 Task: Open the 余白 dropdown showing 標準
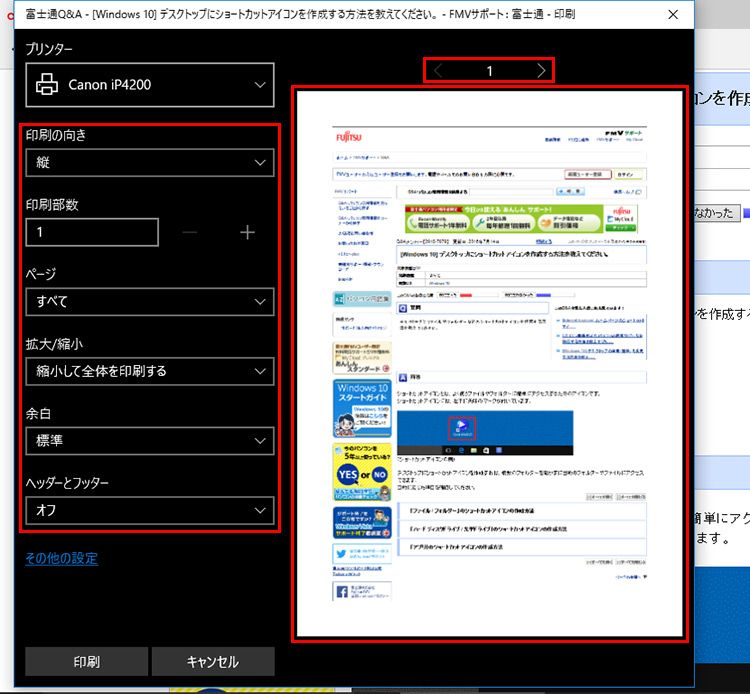pos(149,440)
